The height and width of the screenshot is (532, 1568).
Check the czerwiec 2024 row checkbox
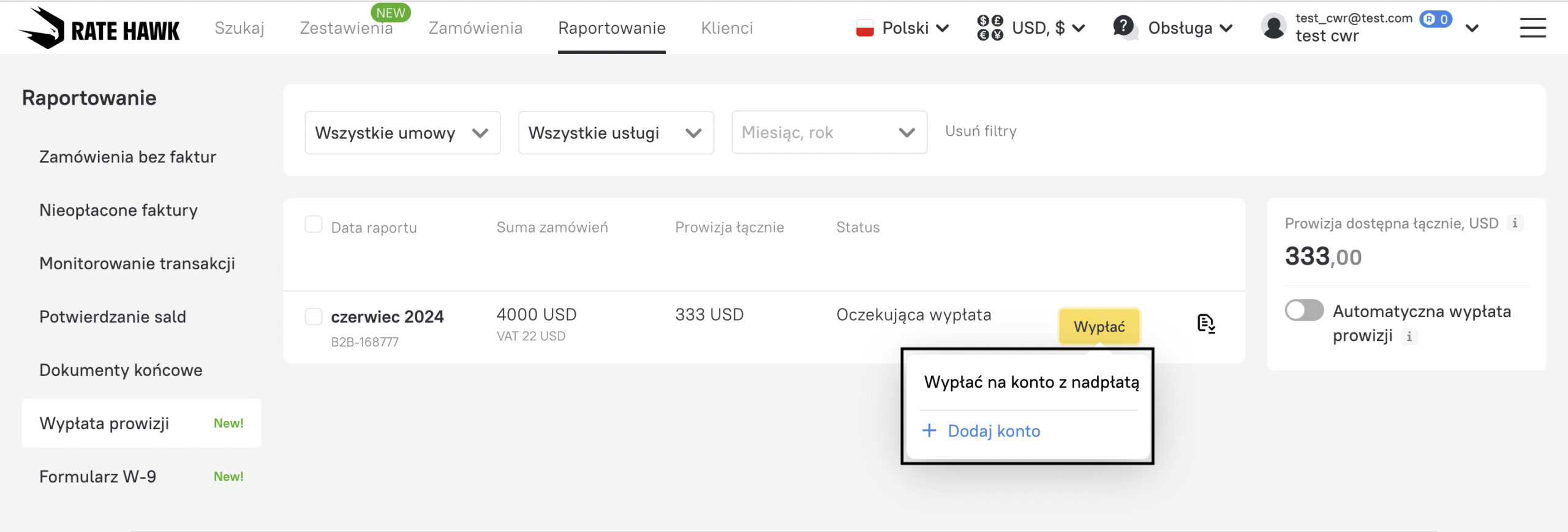click(314, 317)
